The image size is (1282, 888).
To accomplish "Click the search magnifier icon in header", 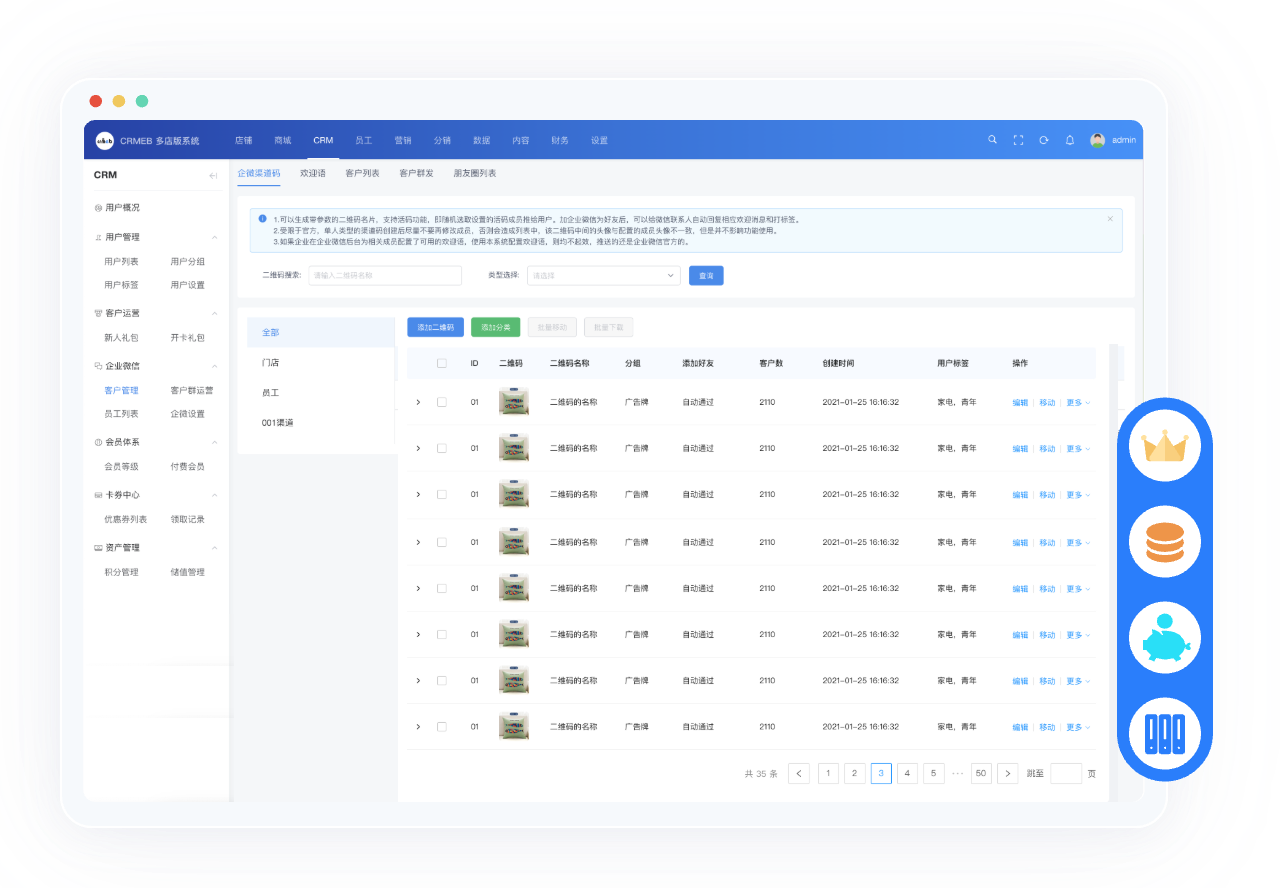I will [x=992, y=140].
